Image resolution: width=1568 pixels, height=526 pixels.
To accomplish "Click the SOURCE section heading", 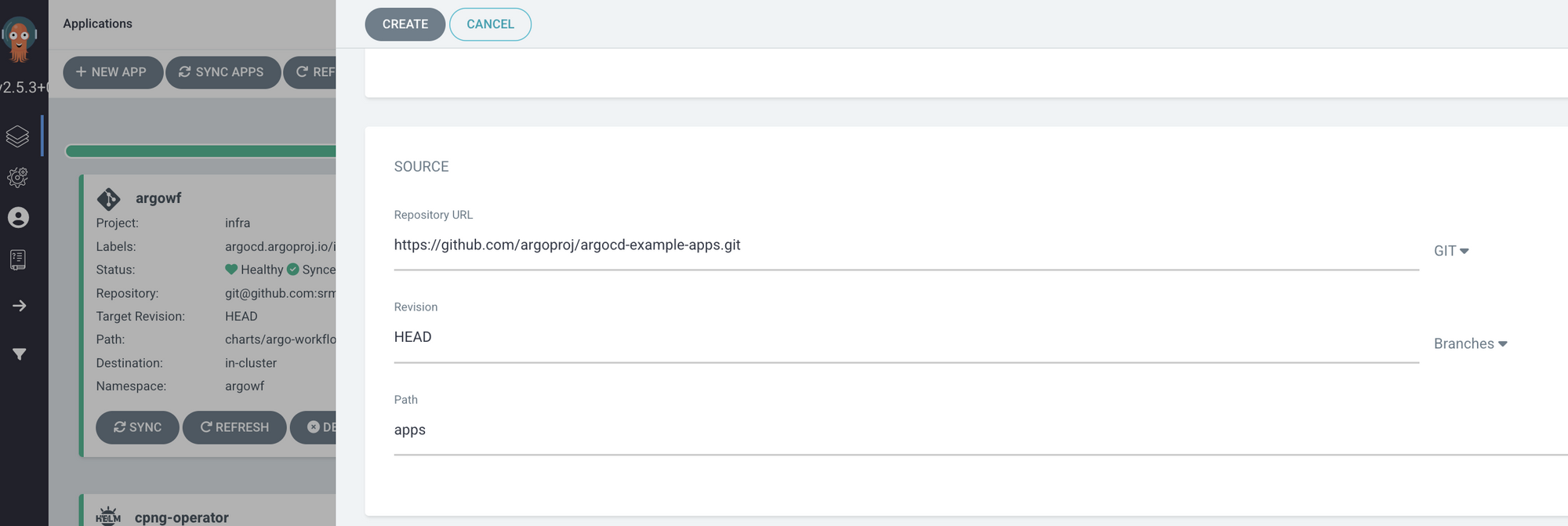I will pos(421,167).
